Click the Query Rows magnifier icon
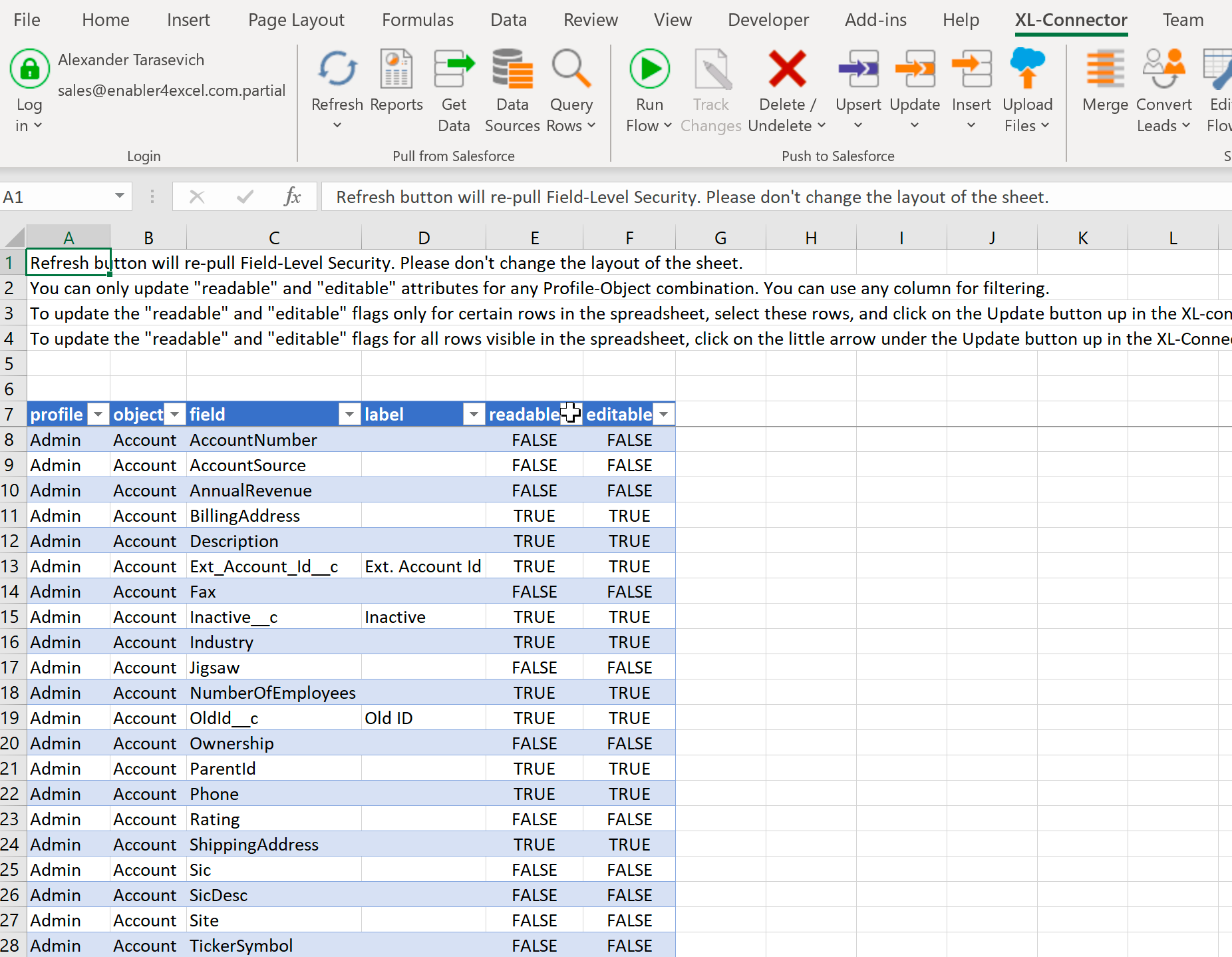The width and height of the screenshot is (1232, 957). 571,69
